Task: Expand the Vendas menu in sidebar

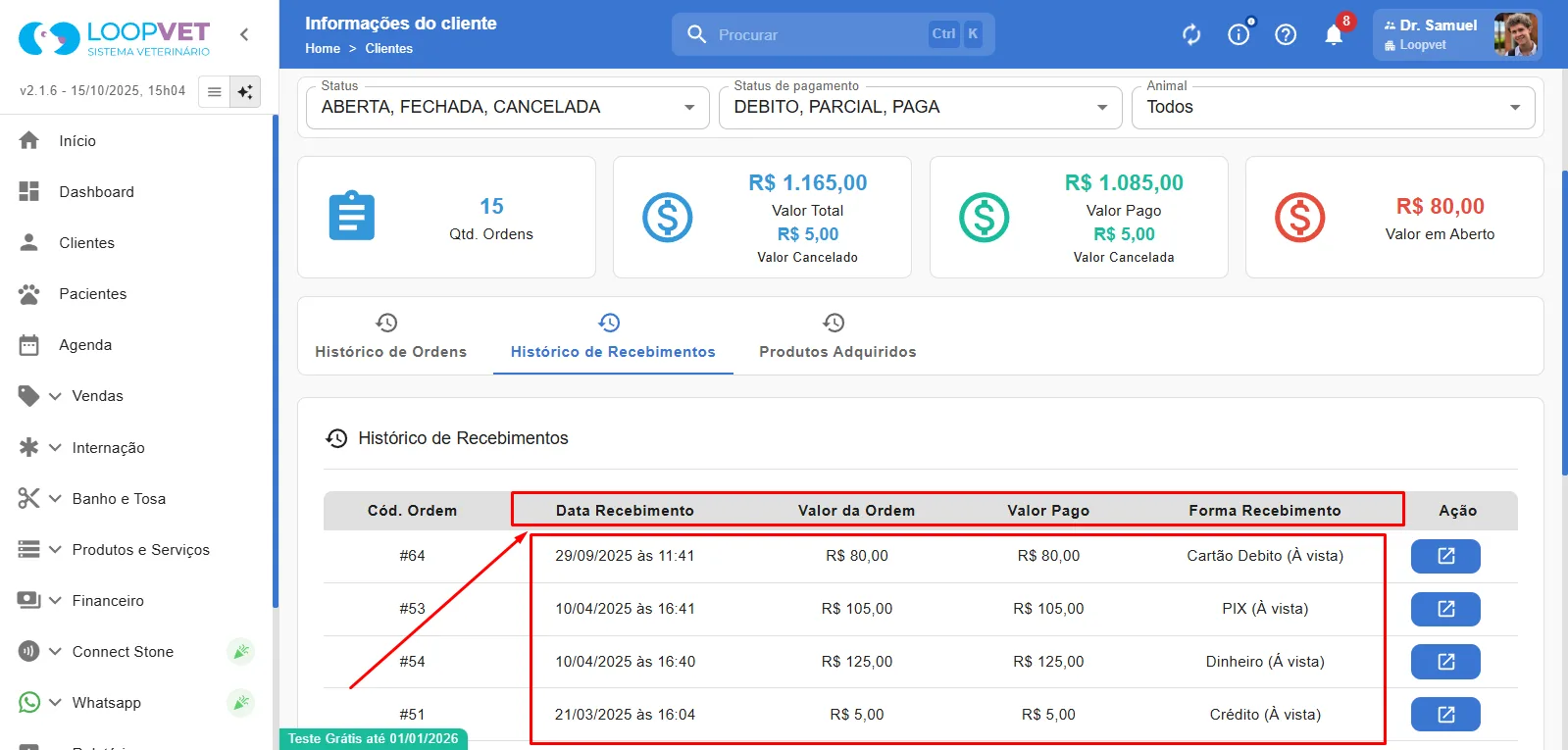Action: [97, 396]
